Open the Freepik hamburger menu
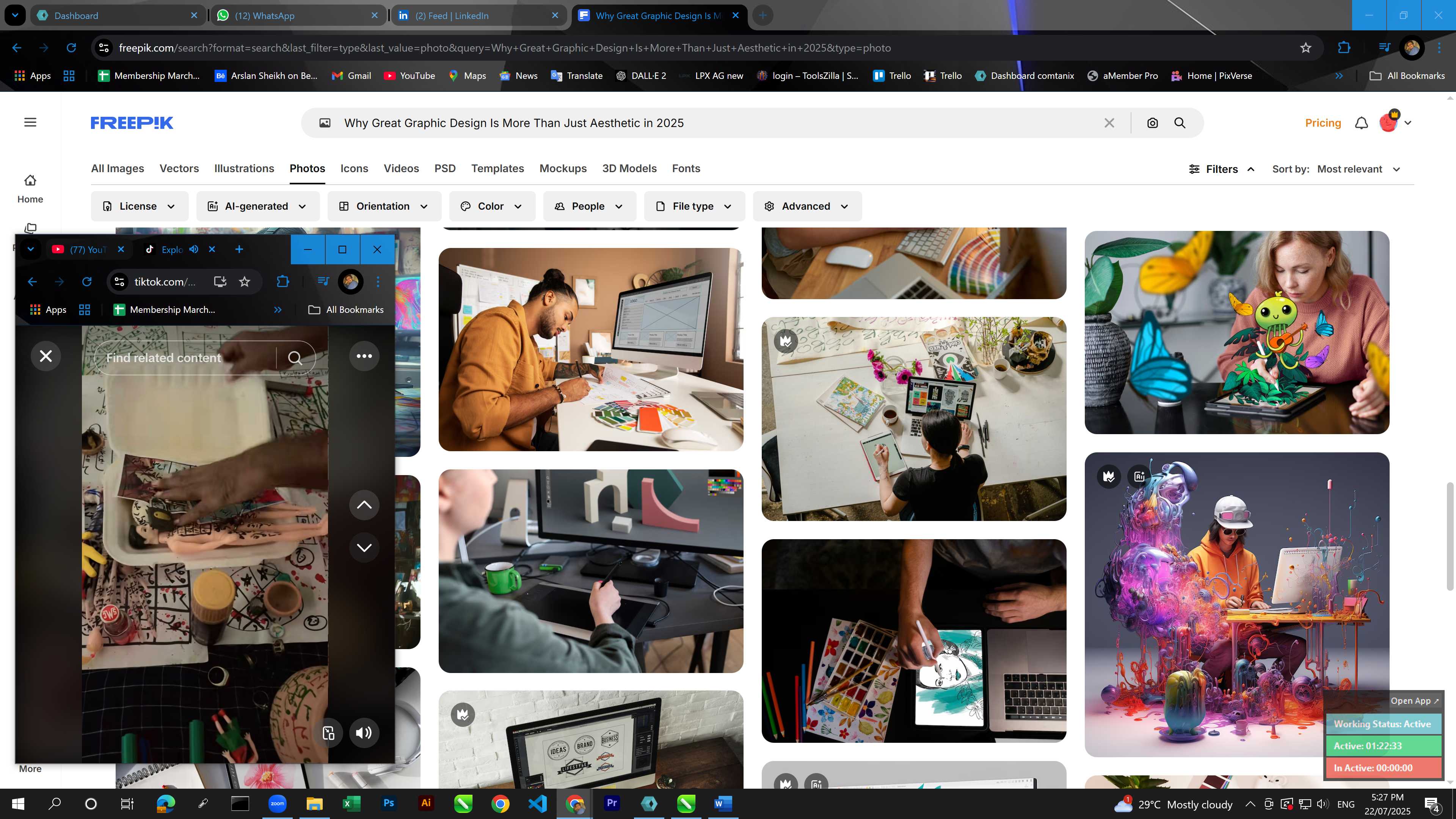The width and height of the screenshot is (1456, 819). coord(30,122)
